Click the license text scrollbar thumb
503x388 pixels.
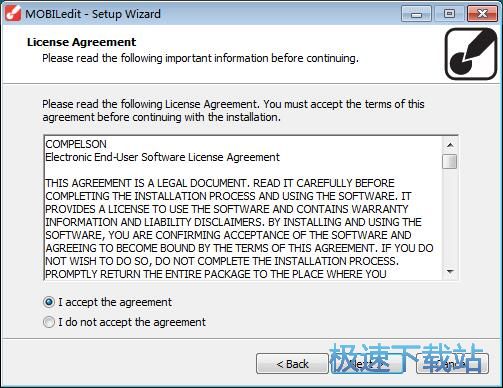click(450, 161)
